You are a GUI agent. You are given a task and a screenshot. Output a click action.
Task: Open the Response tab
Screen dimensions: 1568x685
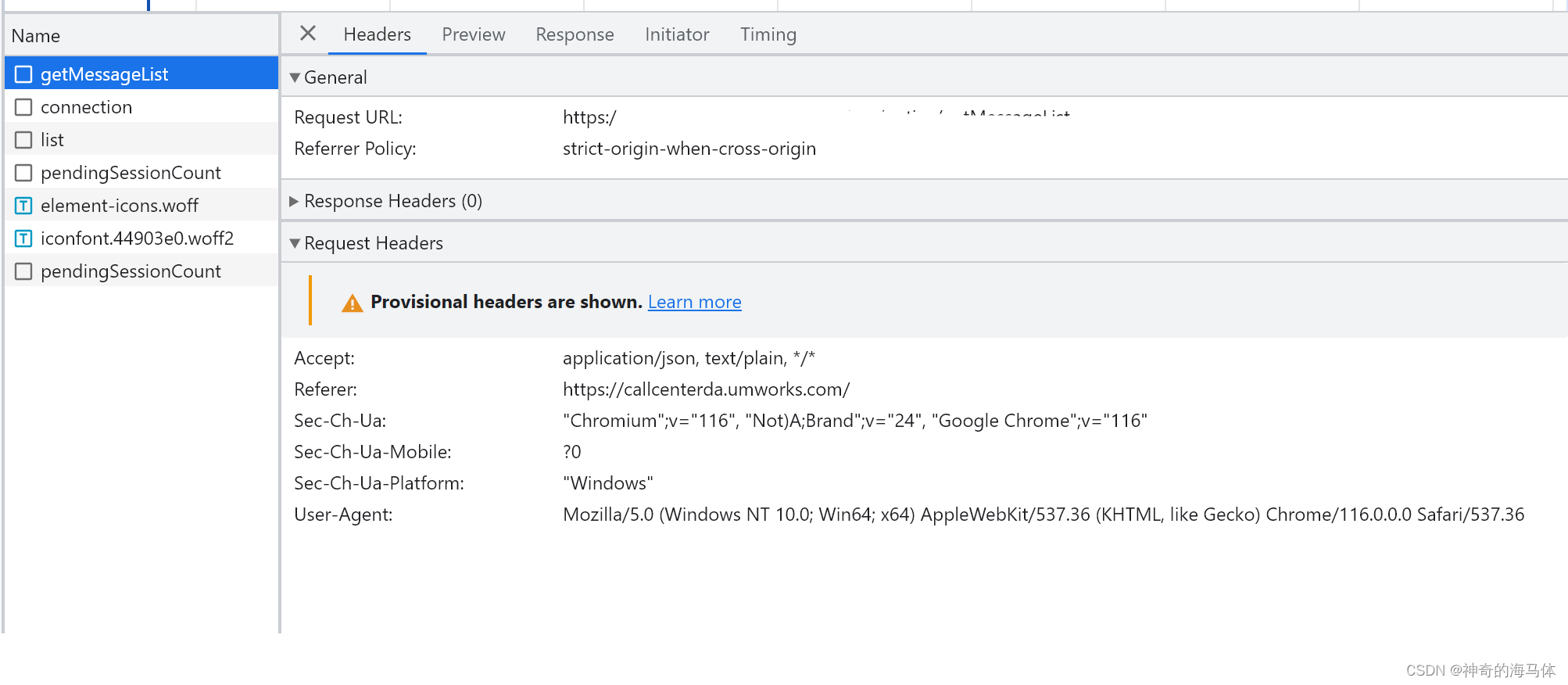(575, 34)
